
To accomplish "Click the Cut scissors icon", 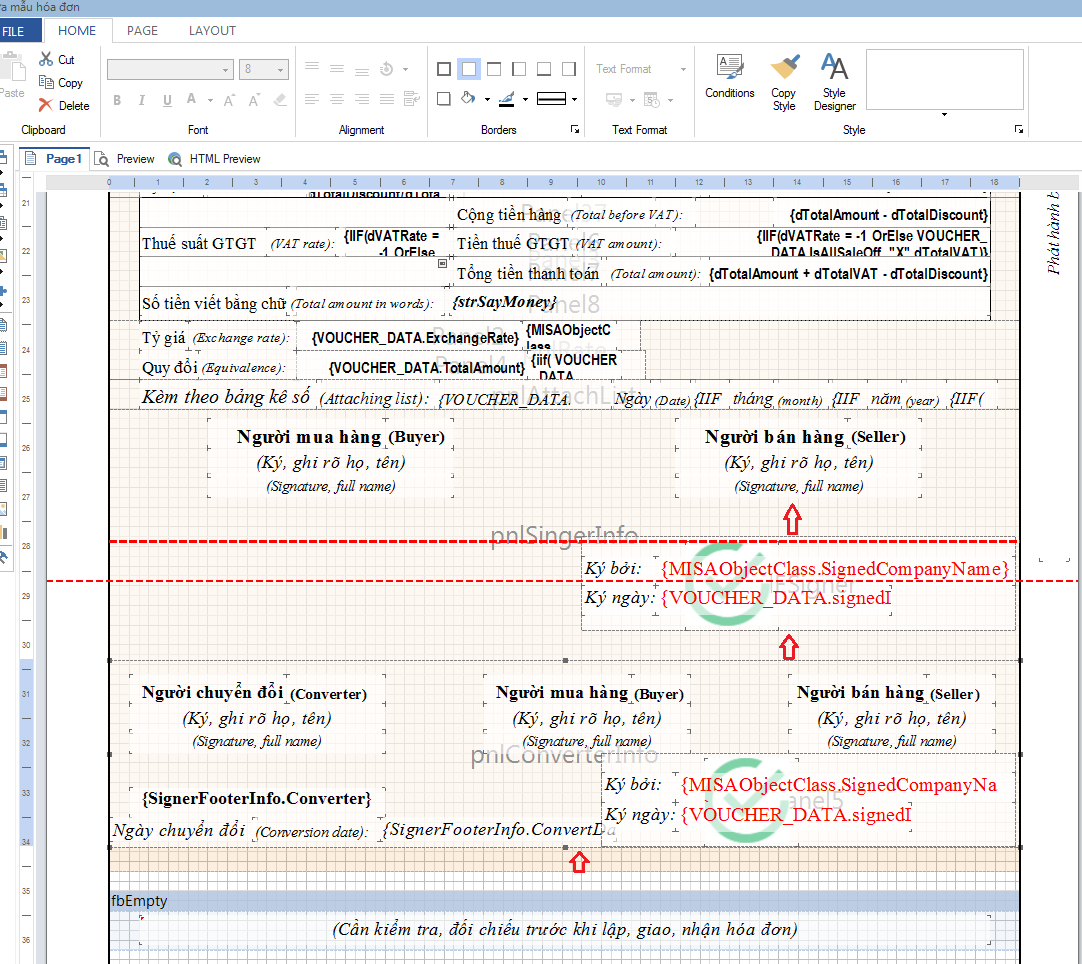I will pyautogui.click(x=46, y=59).
